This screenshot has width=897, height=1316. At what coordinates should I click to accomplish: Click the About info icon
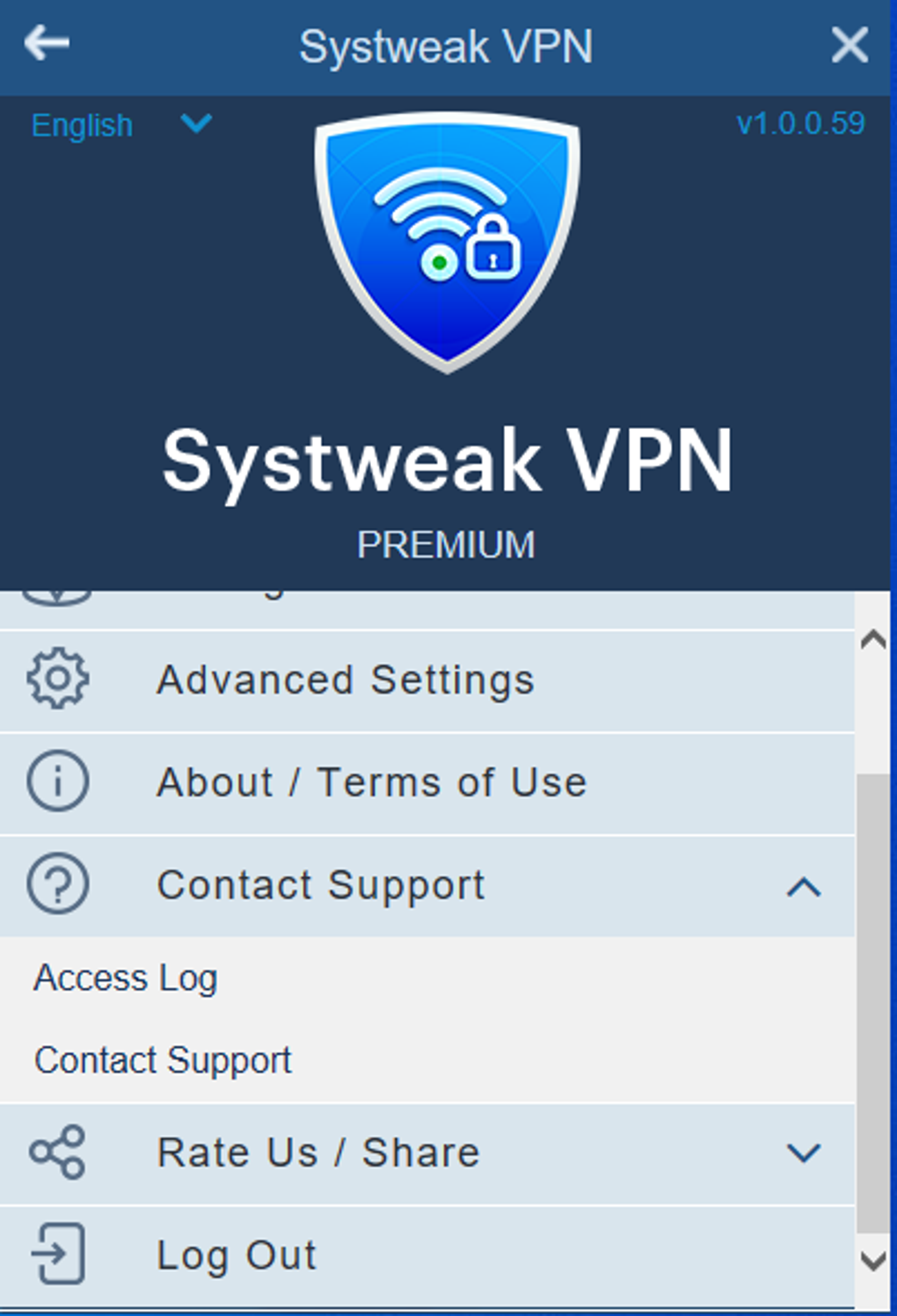coord(56,781)
